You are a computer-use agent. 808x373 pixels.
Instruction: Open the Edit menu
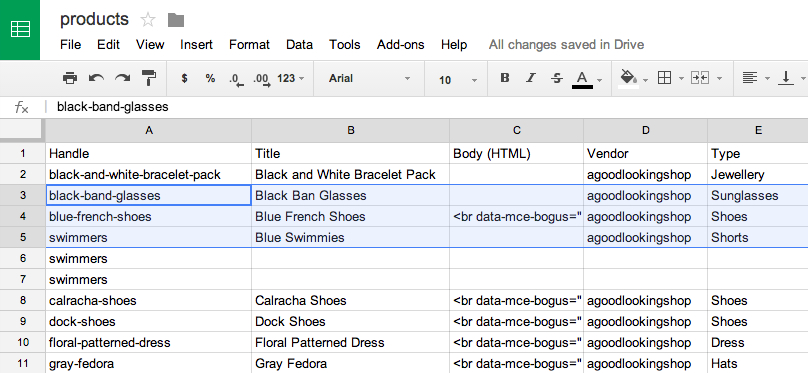point(108,45)
